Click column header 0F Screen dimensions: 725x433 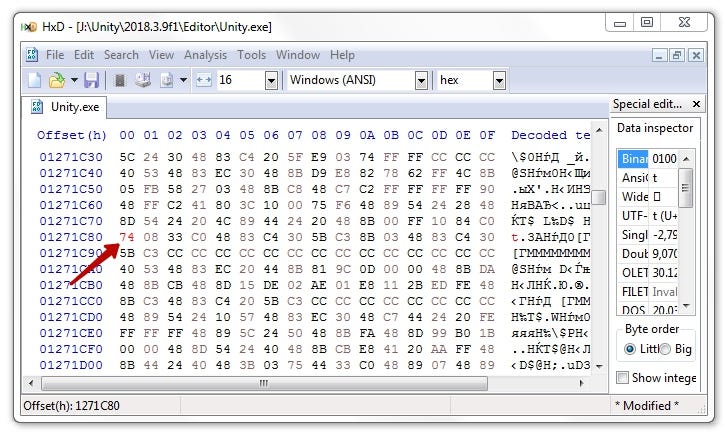tap(486, 135)
